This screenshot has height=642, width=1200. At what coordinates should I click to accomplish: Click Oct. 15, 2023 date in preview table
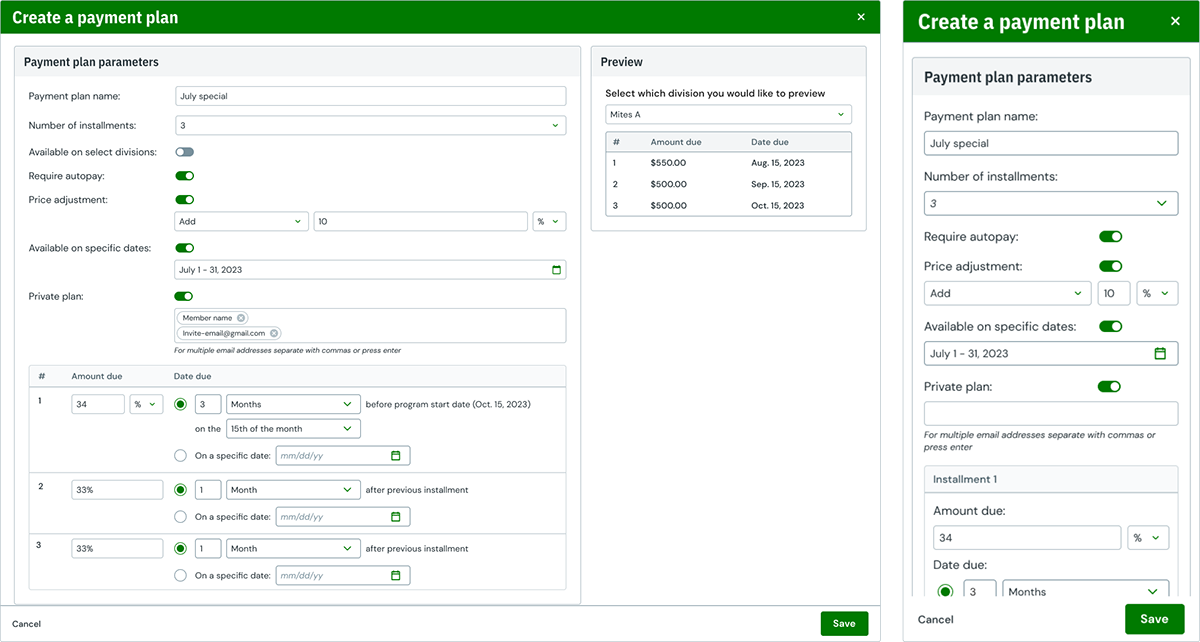point(777,205)
